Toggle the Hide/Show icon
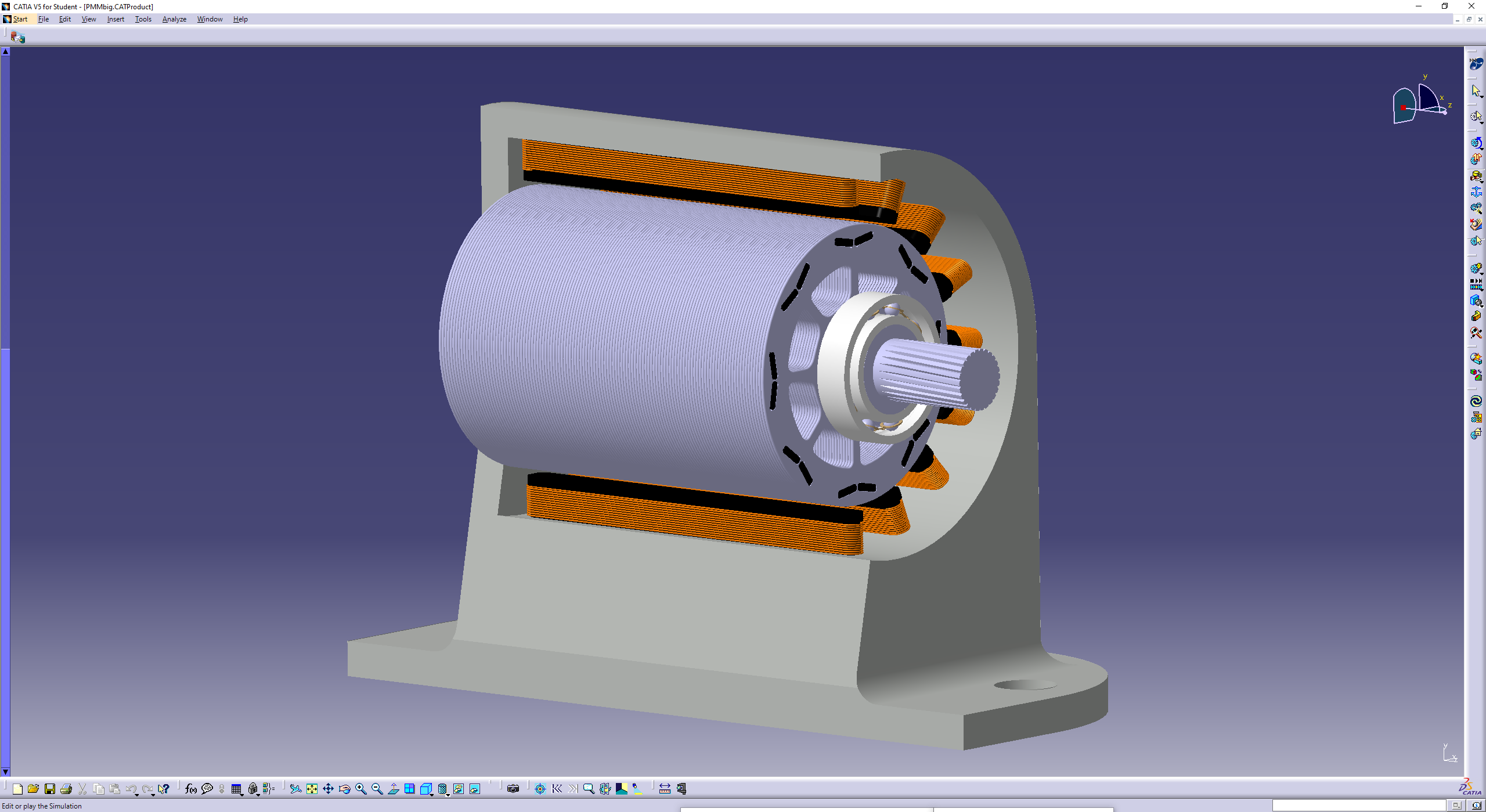This screenshot has width=1486, height=812. 459,789
